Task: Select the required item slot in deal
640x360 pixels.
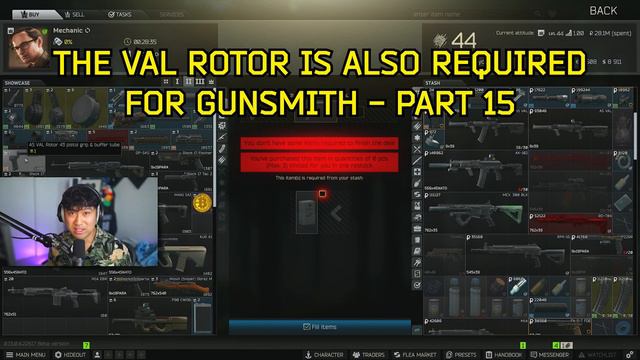Action: pos(307,212)
